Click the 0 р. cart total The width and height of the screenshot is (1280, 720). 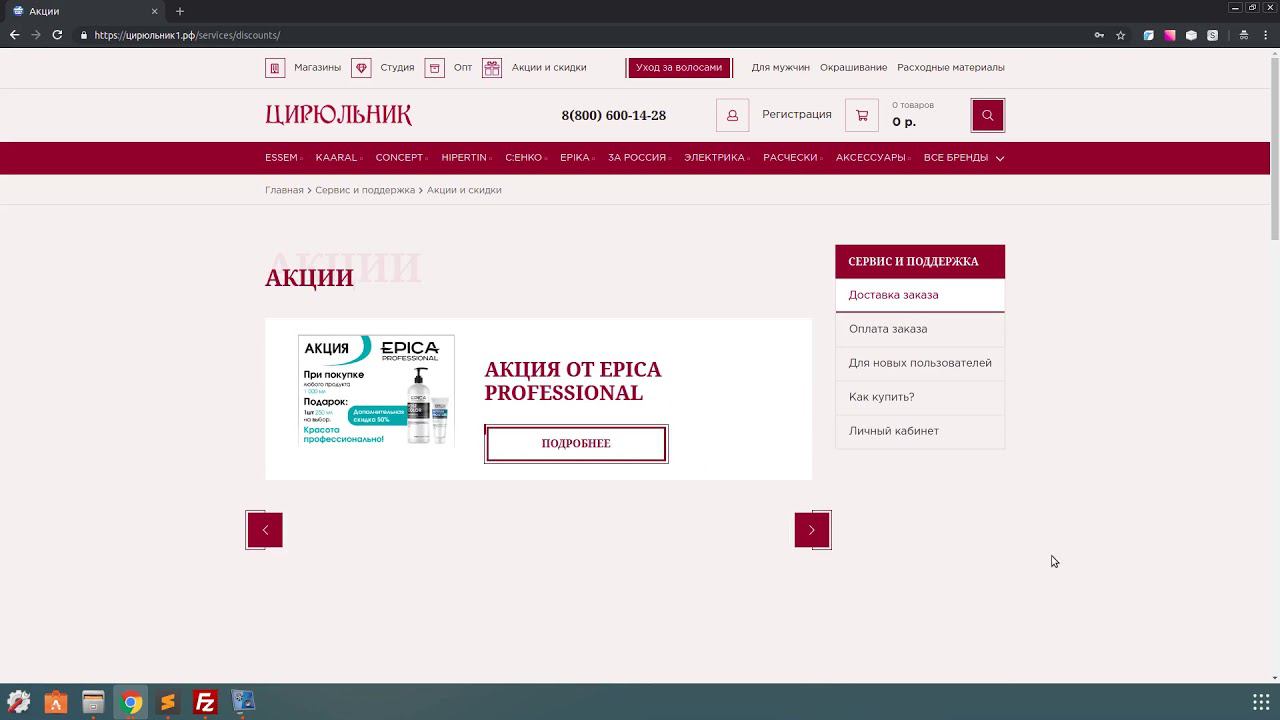click(904, 122)
